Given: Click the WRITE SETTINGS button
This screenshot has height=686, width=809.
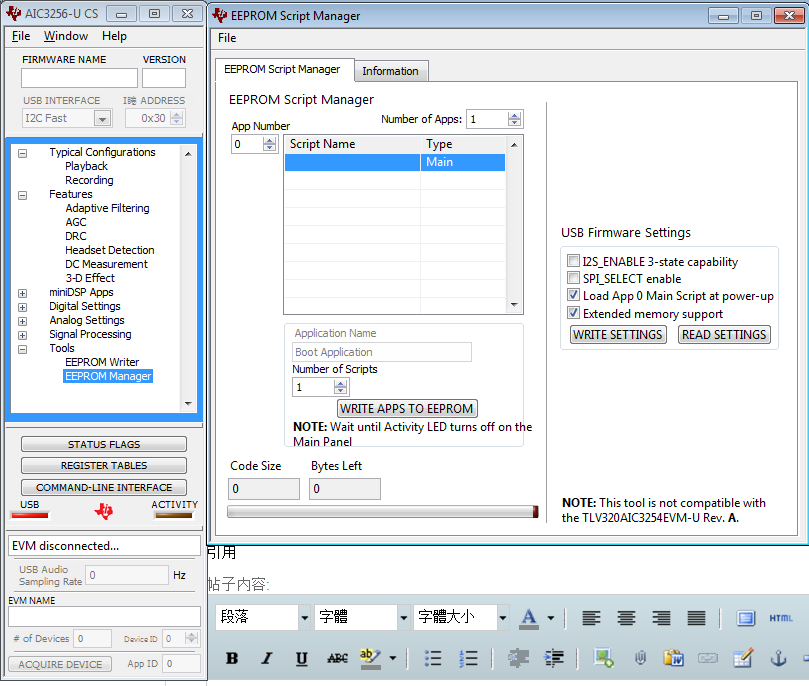Looking at the screenshot, I should (x=618, y=335).
